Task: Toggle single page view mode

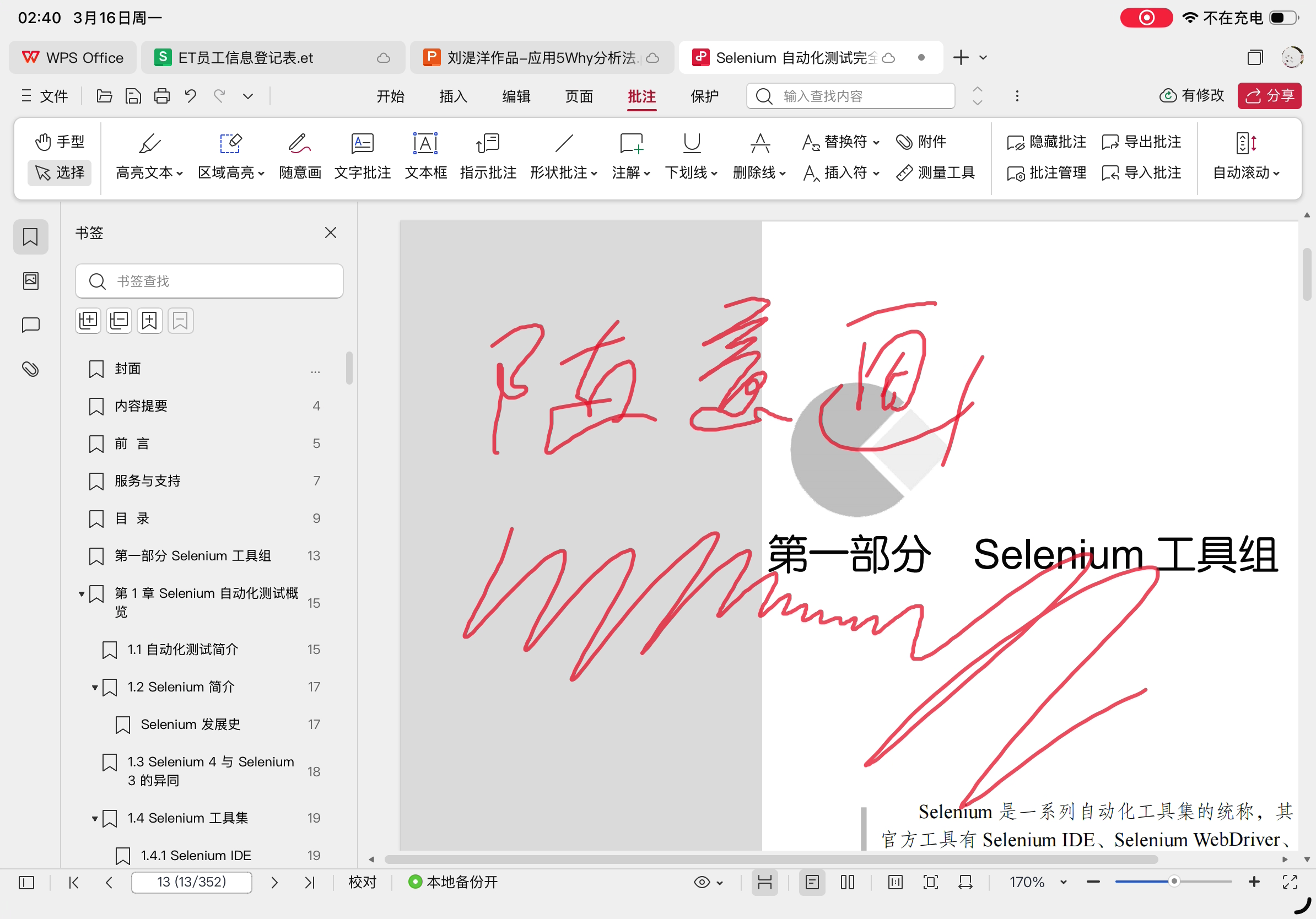Action: pos(812,882)
